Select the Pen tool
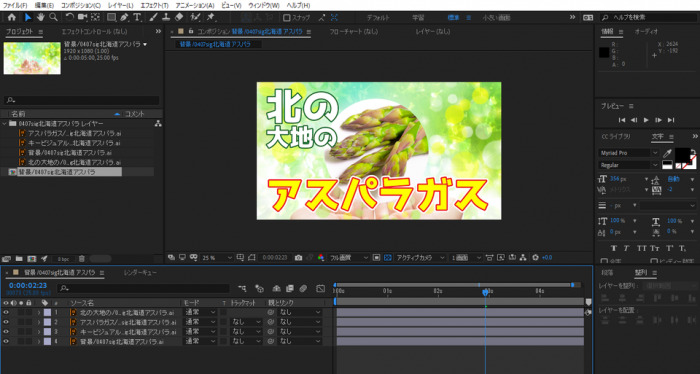The width and height of the screenshot is (700, 374). (125, 17)
